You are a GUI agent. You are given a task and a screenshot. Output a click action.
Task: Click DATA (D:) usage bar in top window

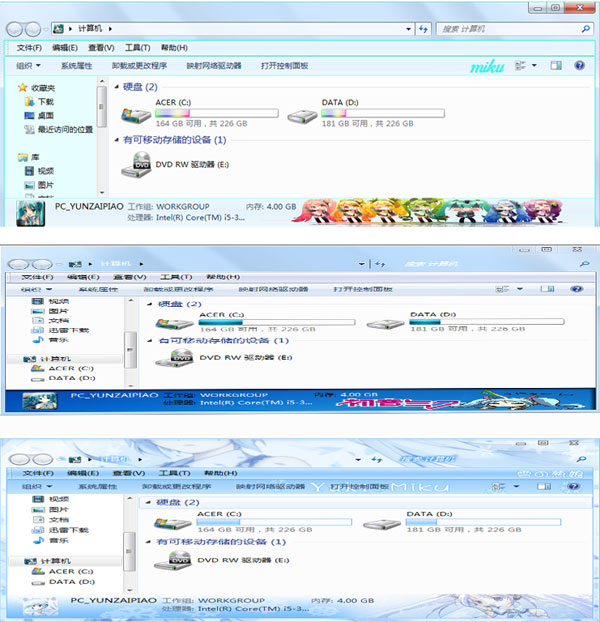pos(383,113)
